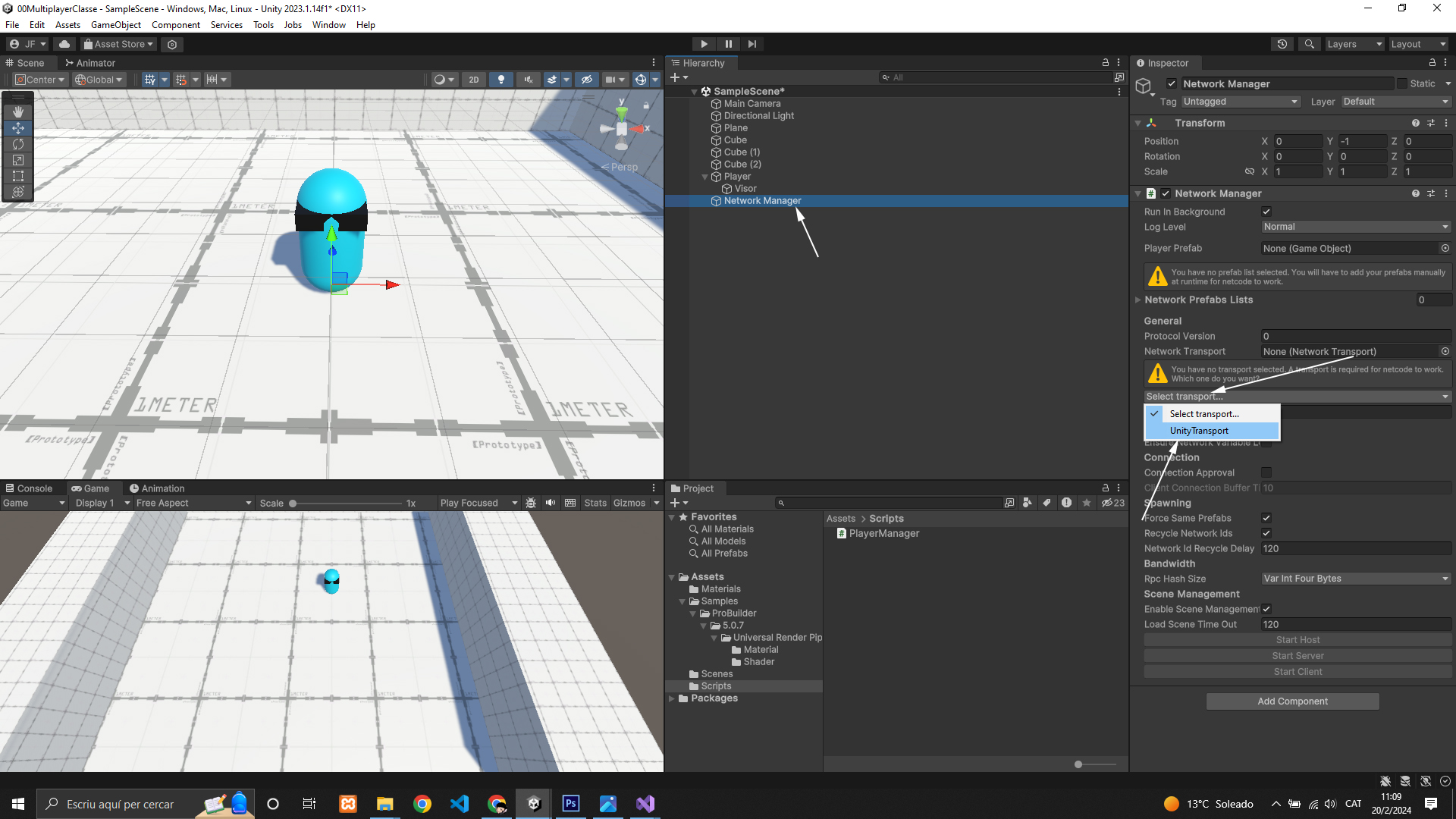Switch to the Console tab
Image resolution: width=1456 pixels, height=819 pixels.
tap(29, 488)
